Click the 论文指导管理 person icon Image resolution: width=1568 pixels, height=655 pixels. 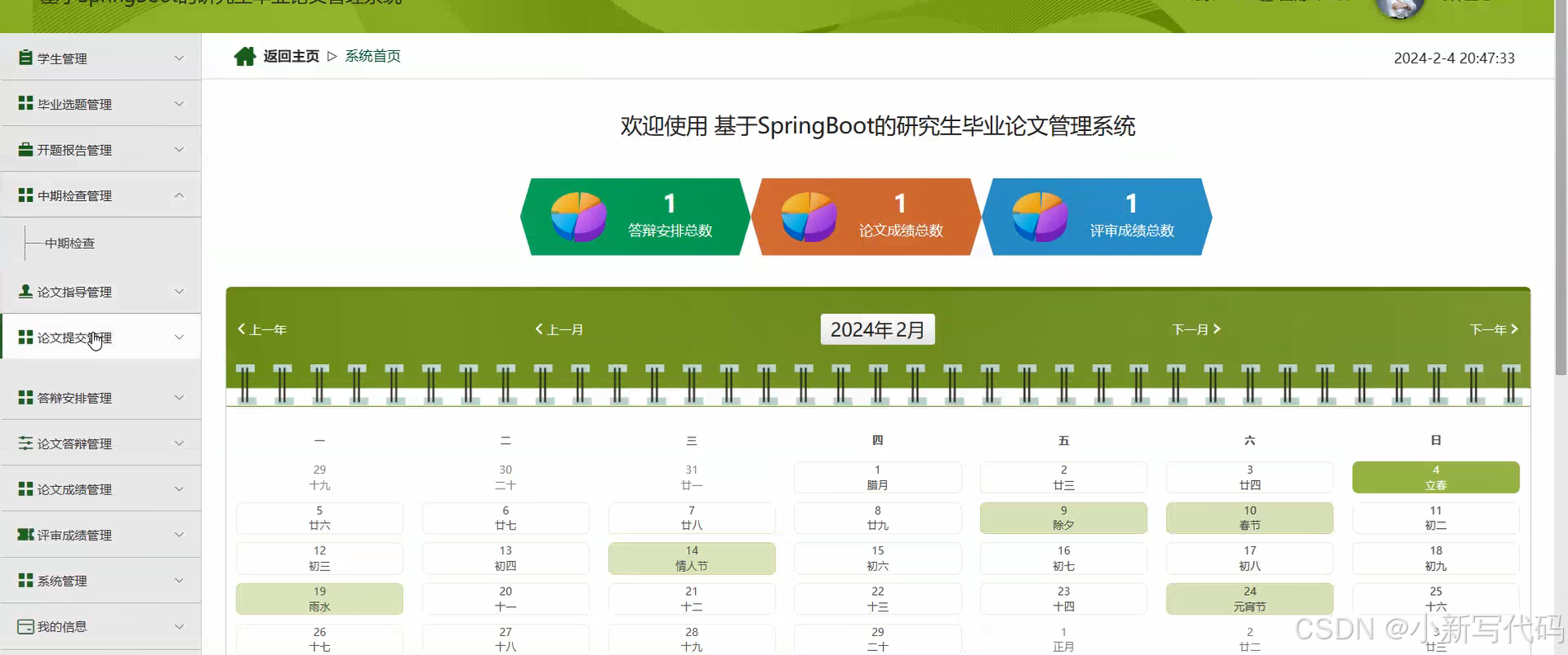pyautogui.click(x=26, y=291)
